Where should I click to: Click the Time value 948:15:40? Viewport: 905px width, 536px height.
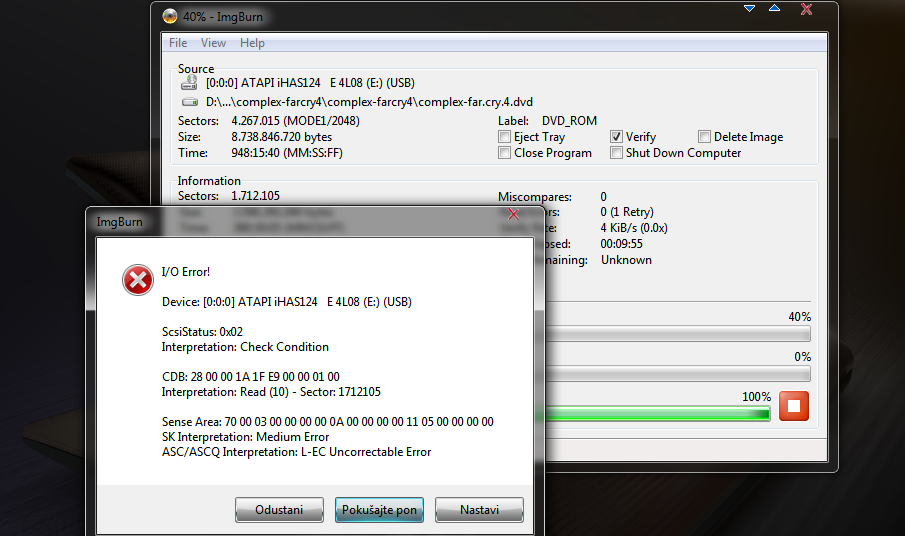[287, 153]
